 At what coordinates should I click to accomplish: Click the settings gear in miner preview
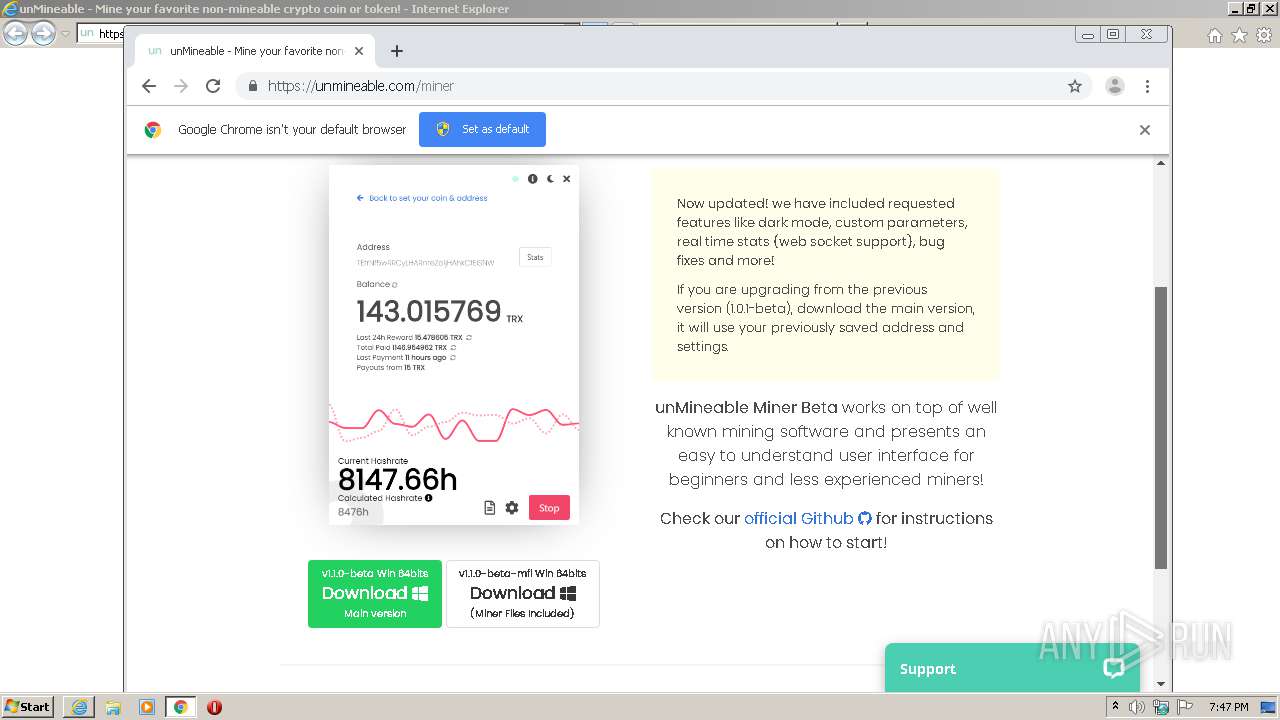pyautogui.click(x=512, y=508)
